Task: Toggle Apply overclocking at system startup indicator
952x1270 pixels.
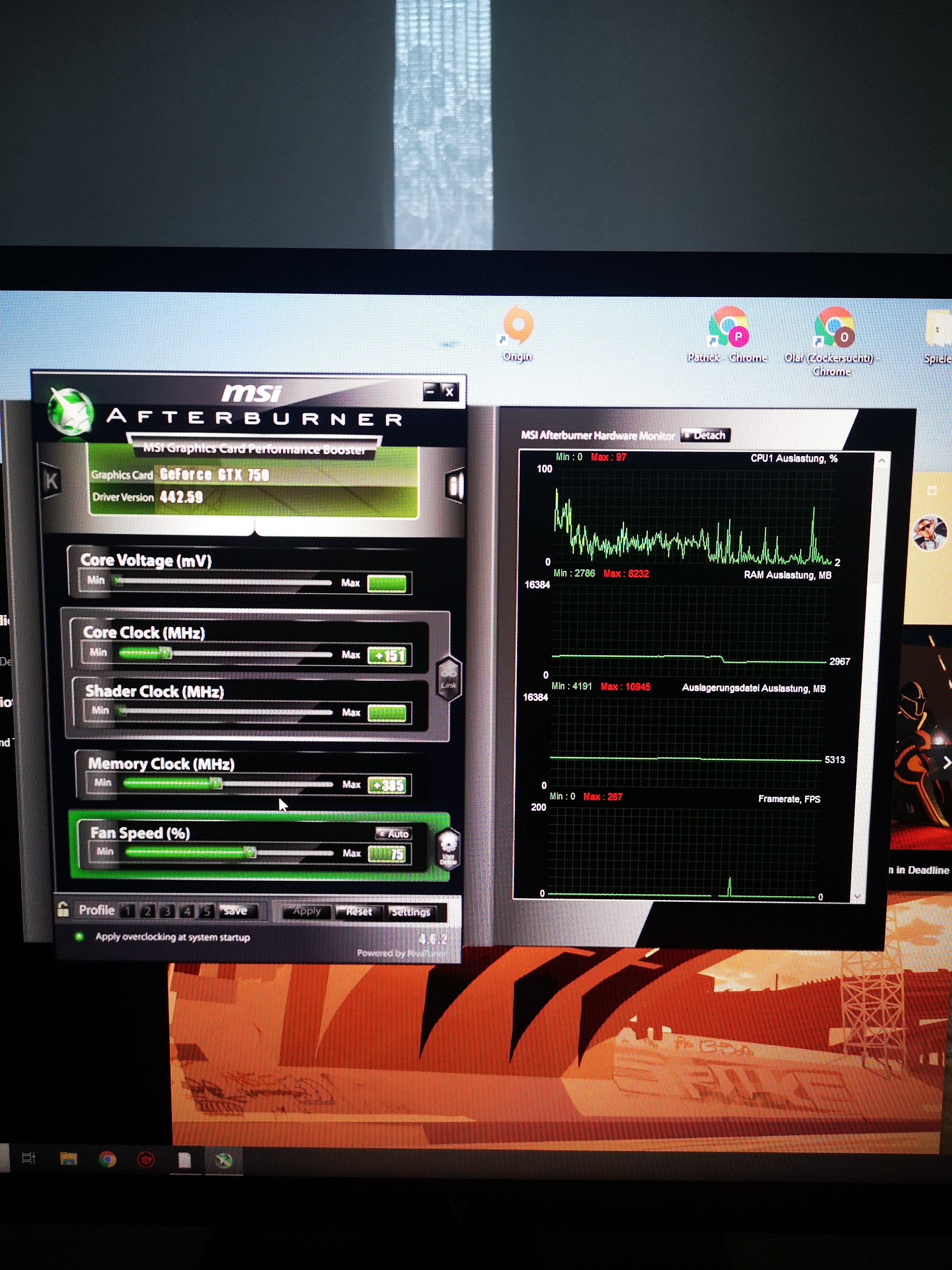Action: (x=79, y=936)
